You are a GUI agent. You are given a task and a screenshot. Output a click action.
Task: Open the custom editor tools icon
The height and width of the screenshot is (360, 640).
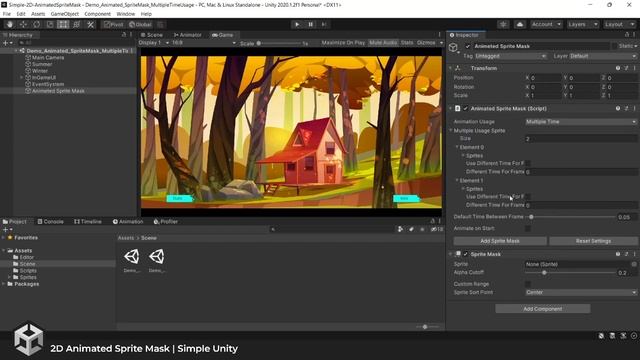click(90, 24)
